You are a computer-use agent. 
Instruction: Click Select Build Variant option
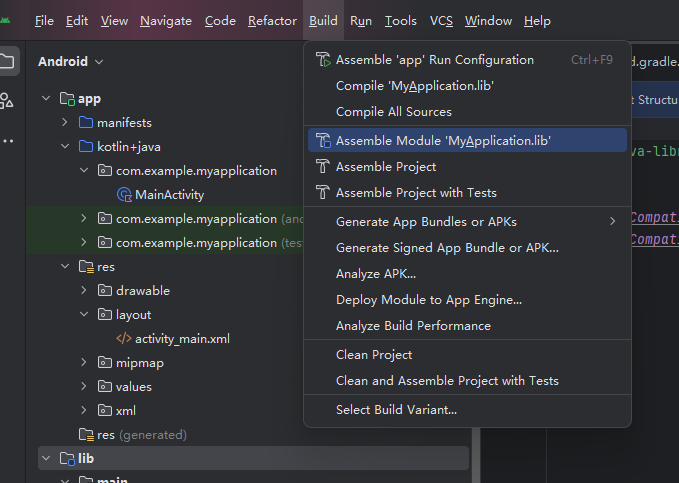pos(396,409)
